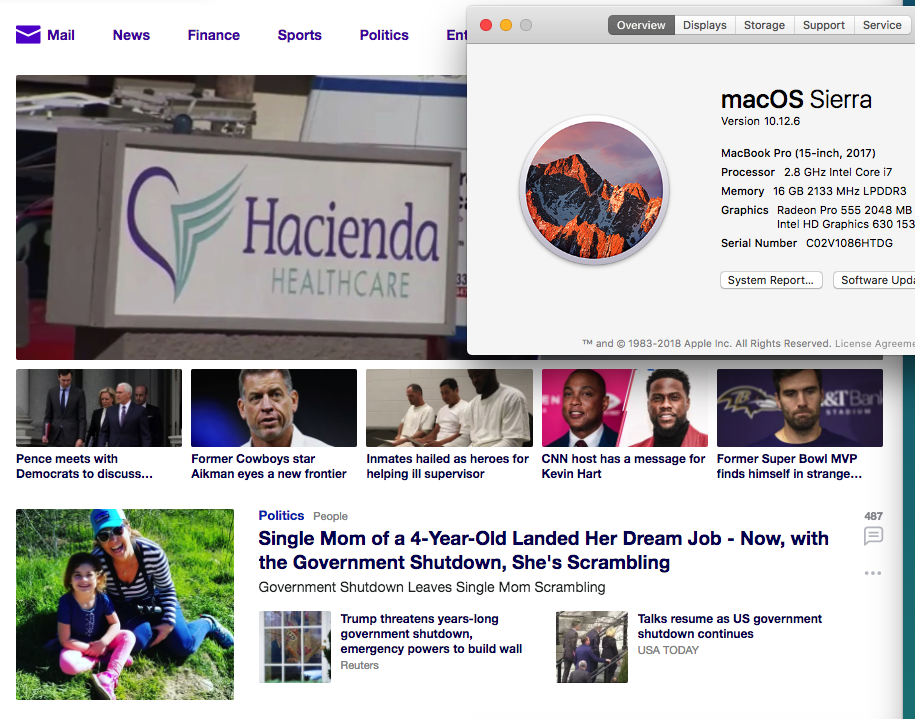This screenshot has width=915, height=719.
Task: Open the single mom and daughter photo
Action: (x=125, y=604)
